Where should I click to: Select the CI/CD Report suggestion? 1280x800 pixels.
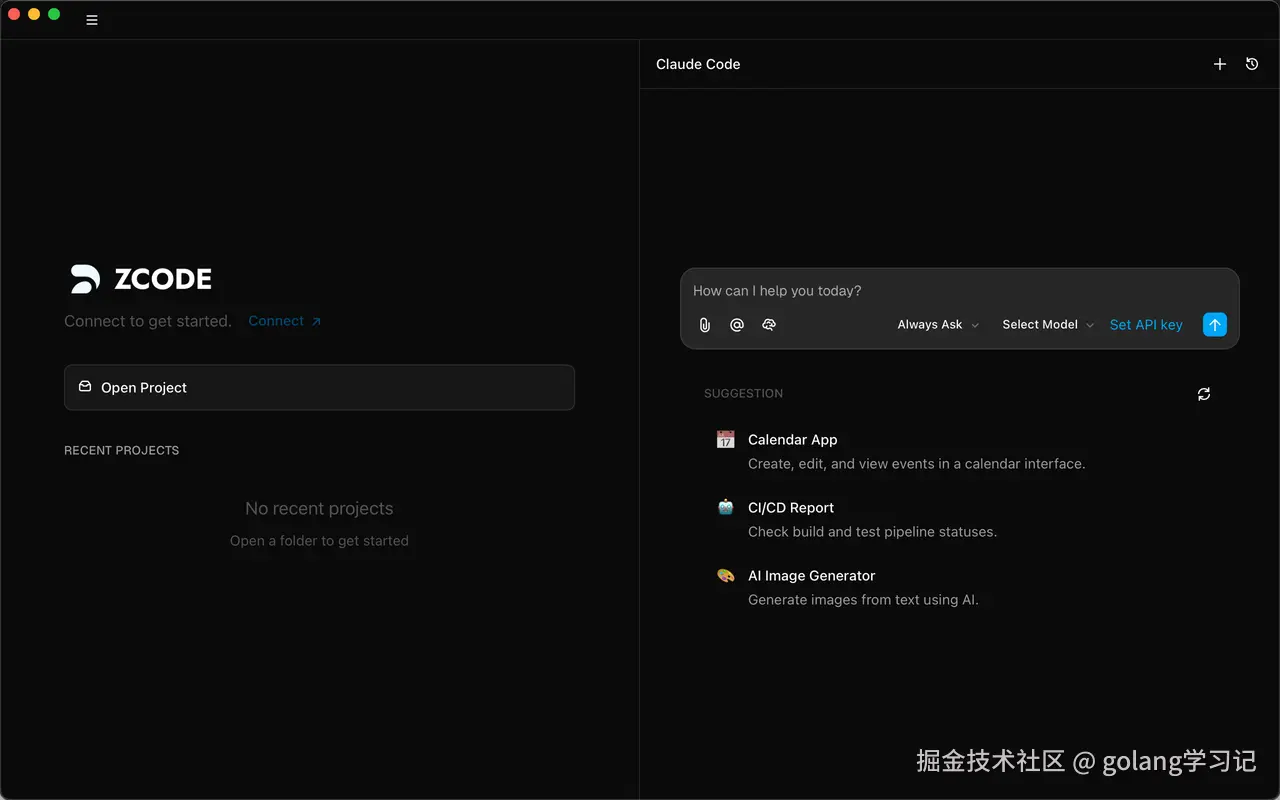(960, 519)
